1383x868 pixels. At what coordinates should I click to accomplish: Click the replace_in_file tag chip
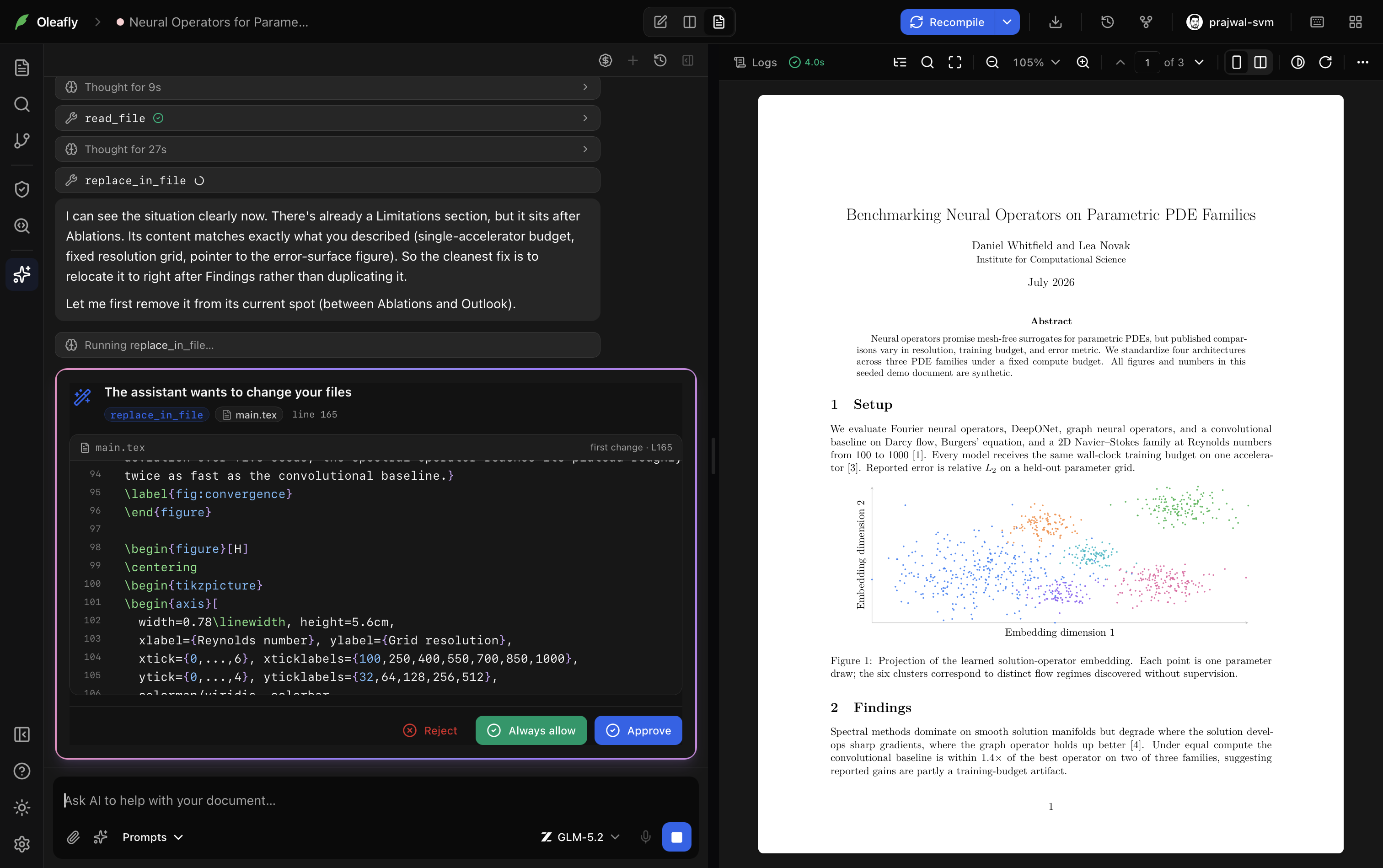[156, 414]
